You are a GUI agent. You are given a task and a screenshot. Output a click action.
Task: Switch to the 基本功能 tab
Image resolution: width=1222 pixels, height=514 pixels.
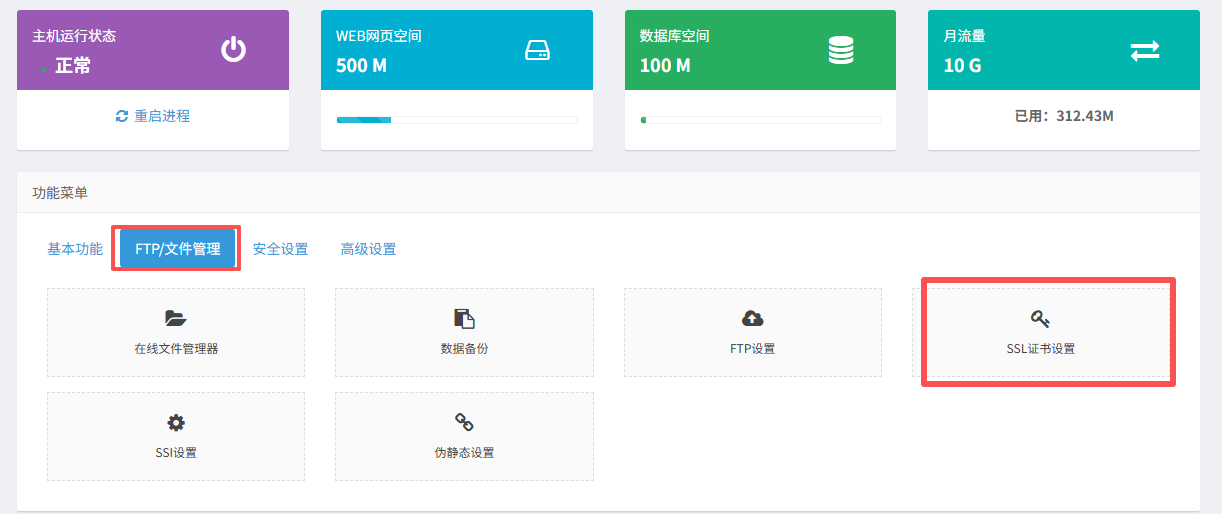tap(75, 249)
